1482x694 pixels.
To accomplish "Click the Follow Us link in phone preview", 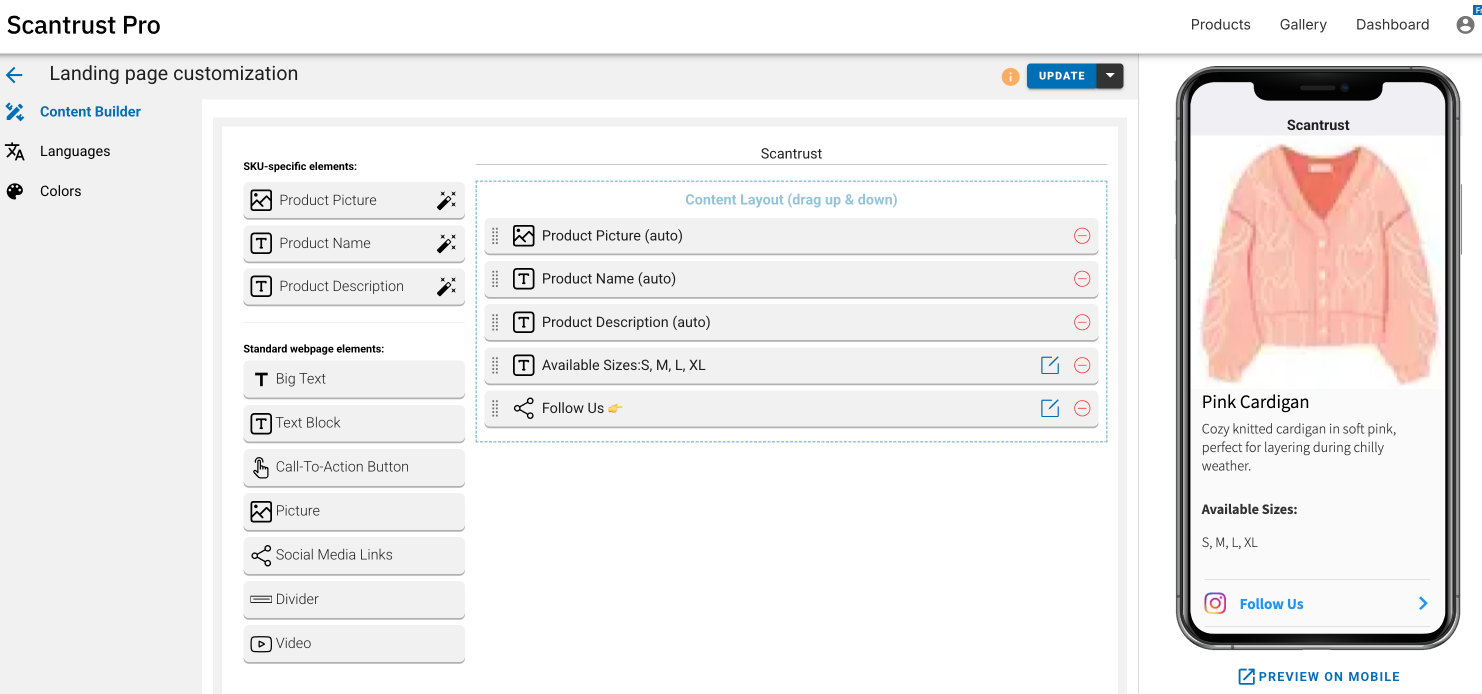I will point(1271,604).
